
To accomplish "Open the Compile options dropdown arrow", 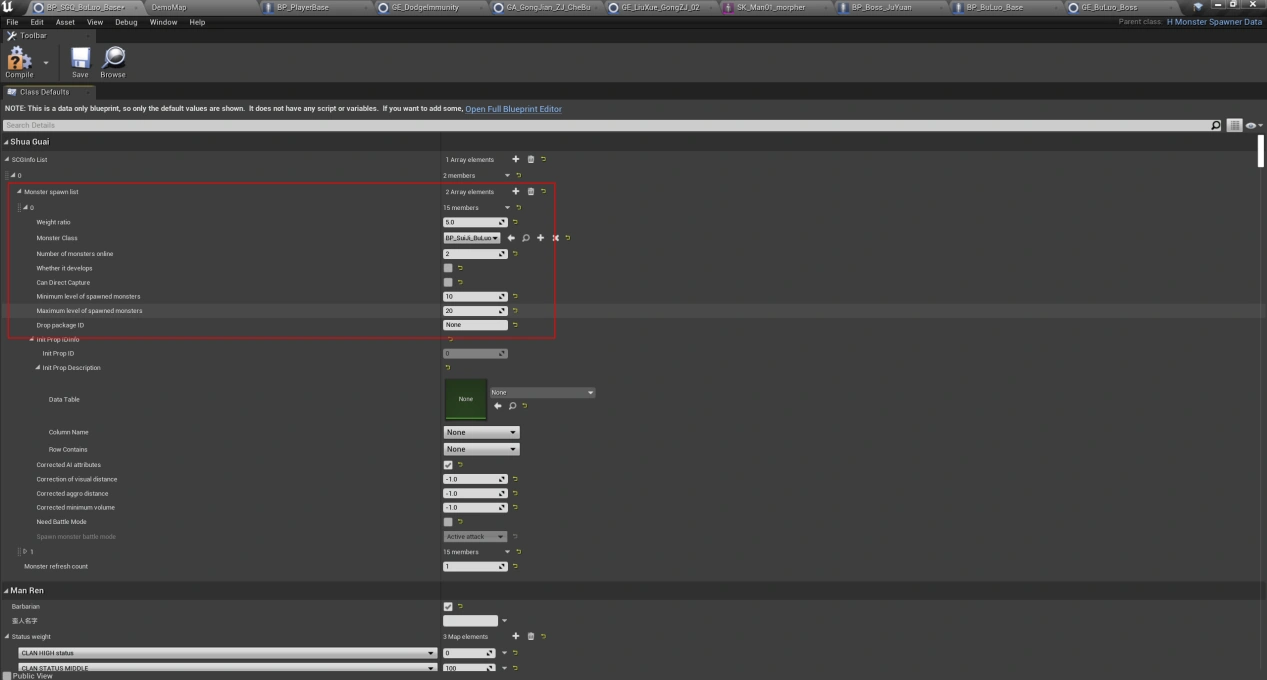I will [45, 62].
